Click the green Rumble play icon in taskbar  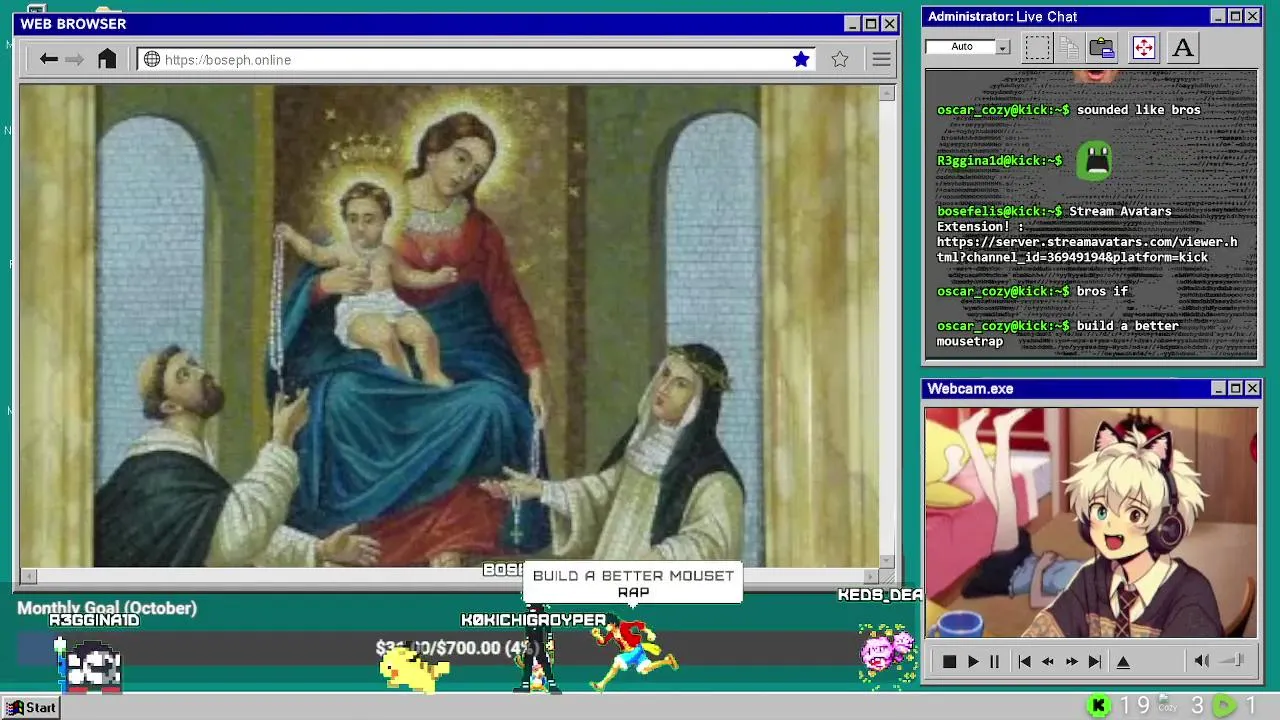(x=1224, y=706)
